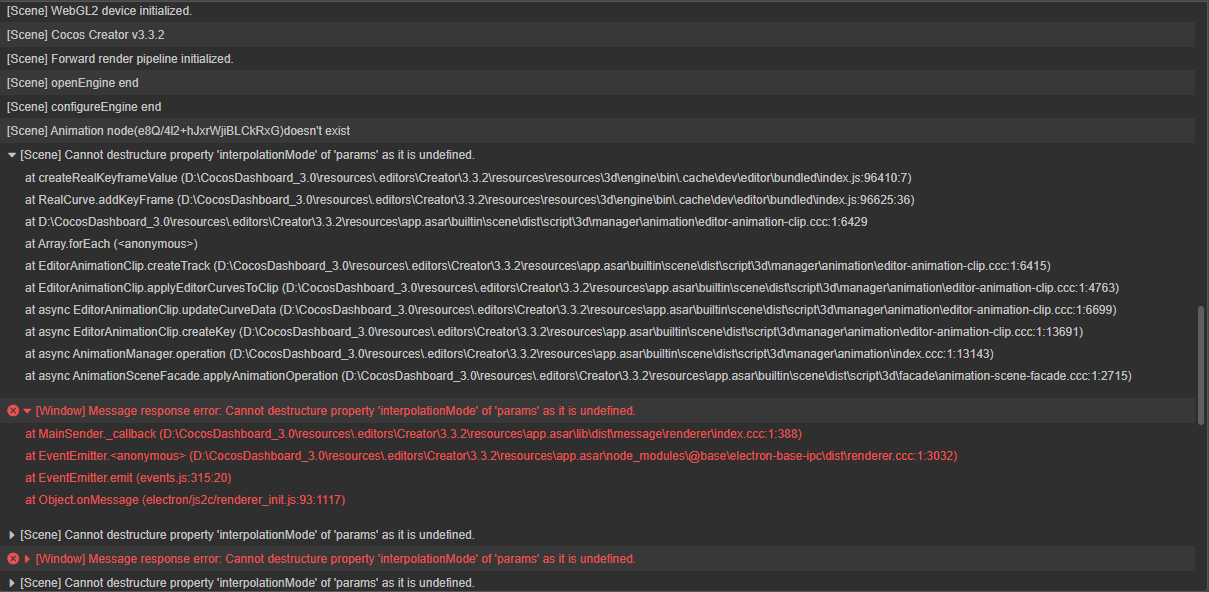This screenshot has width=1209, height=592.
Task: Click the error icon on the expanded [Window] message
Action: [13, 411]
